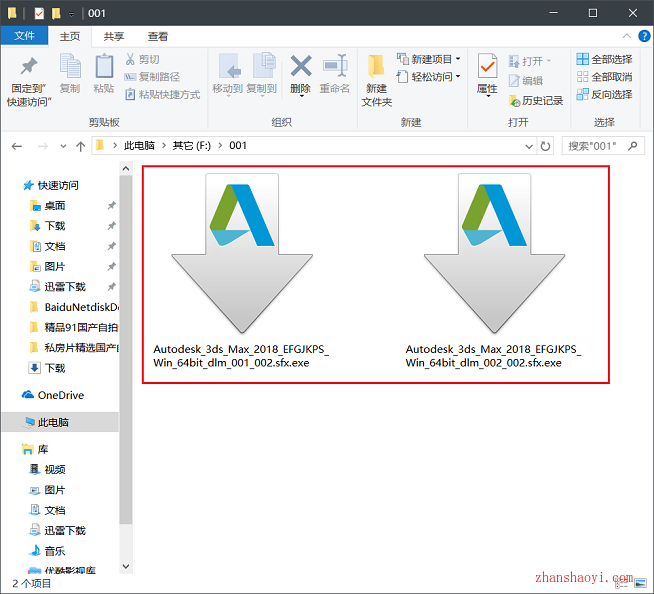Click Paste shortcut in ribbon
The image size is (654, 594).
[x=163, y=94]
